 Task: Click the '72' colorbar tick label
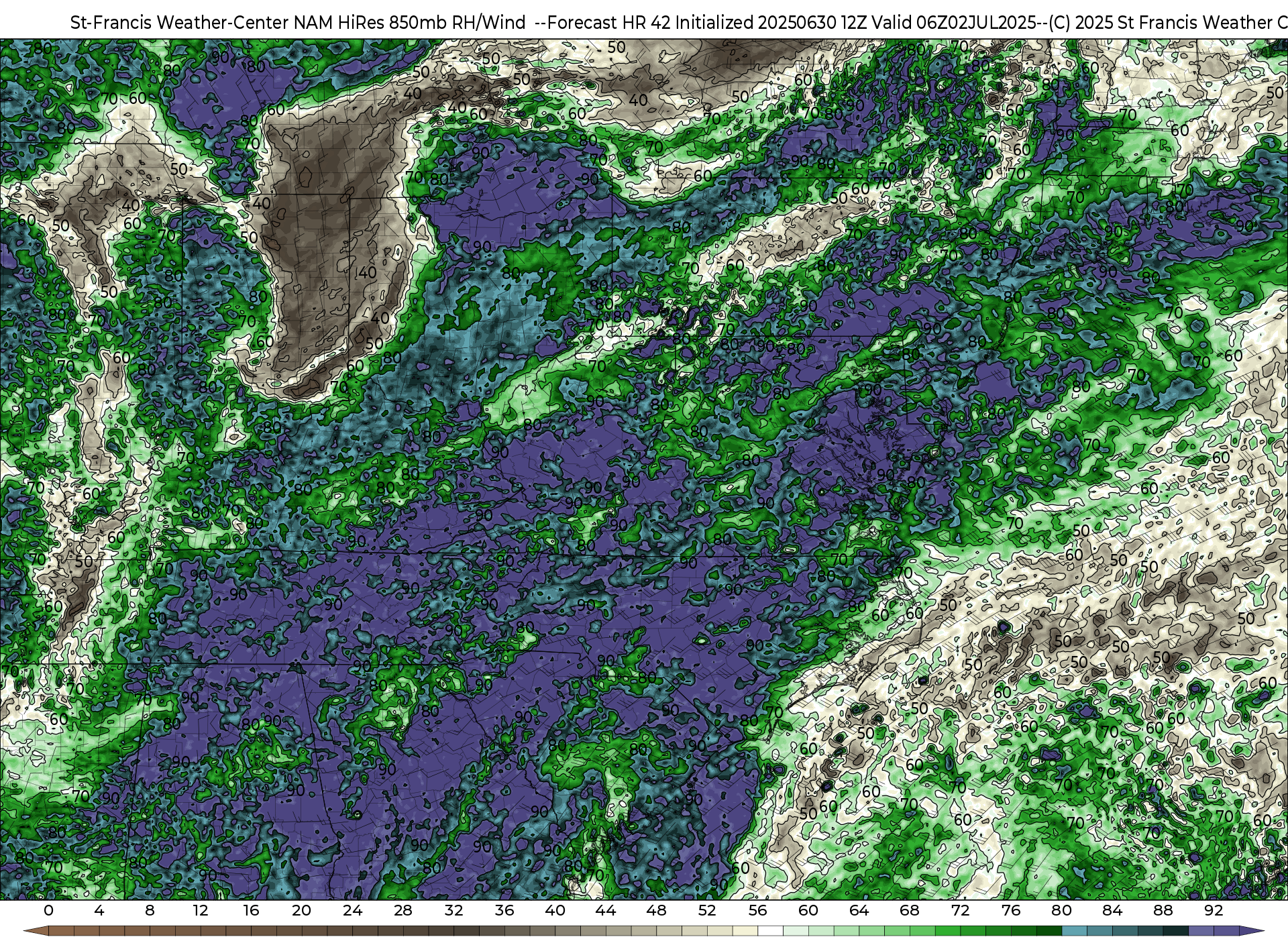960,910
